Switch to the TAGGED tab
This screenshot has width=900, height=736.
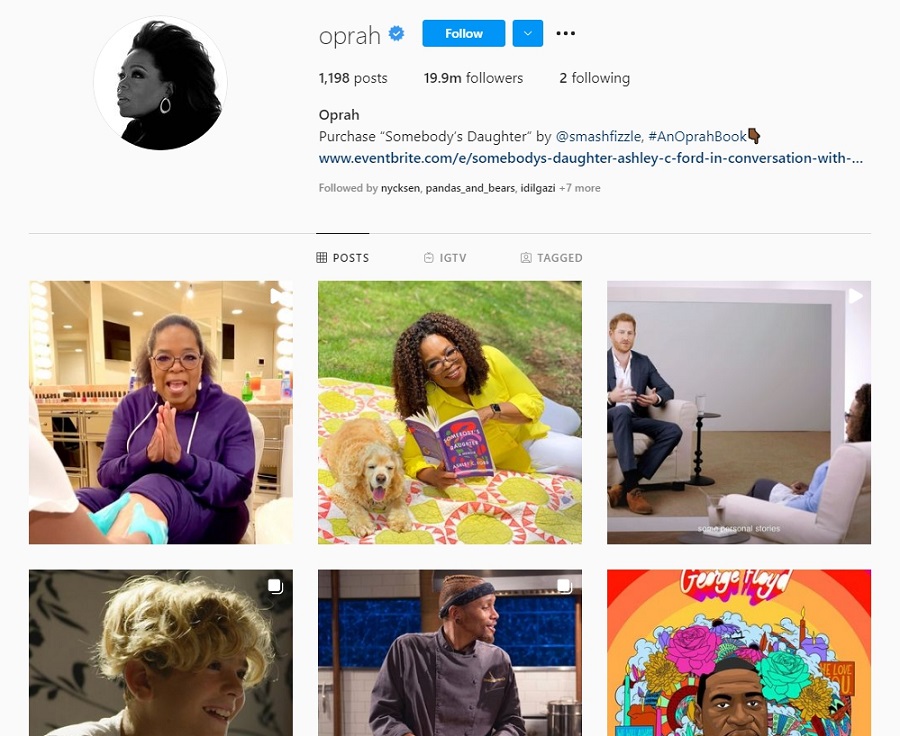552,258
